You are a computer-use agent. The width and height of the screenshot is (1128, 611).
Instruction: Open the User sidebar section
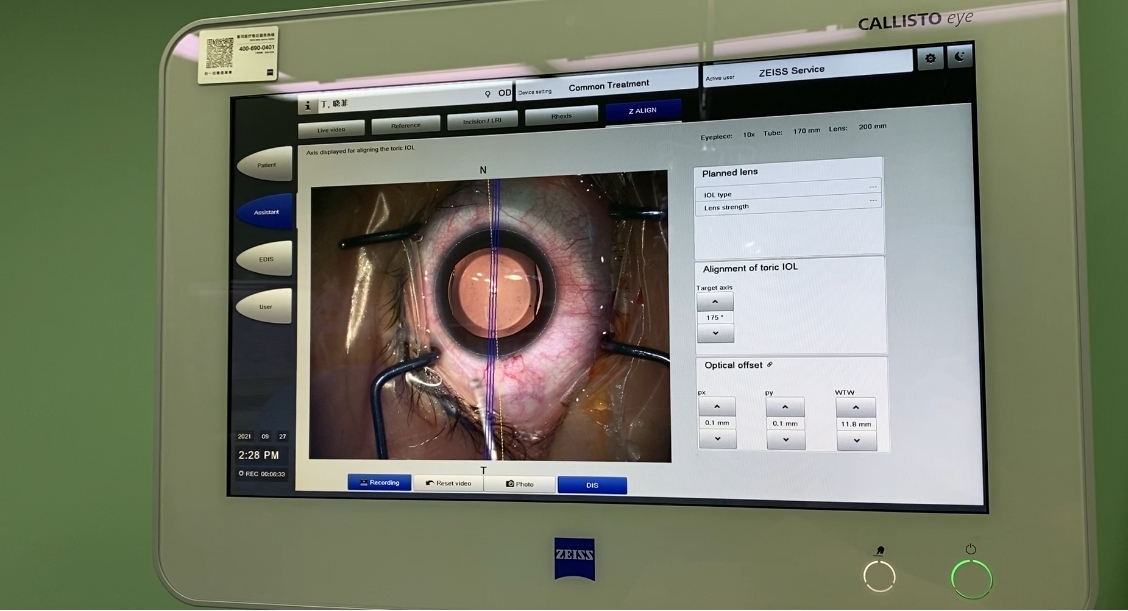pyautogui.click(x=265, y=307)
